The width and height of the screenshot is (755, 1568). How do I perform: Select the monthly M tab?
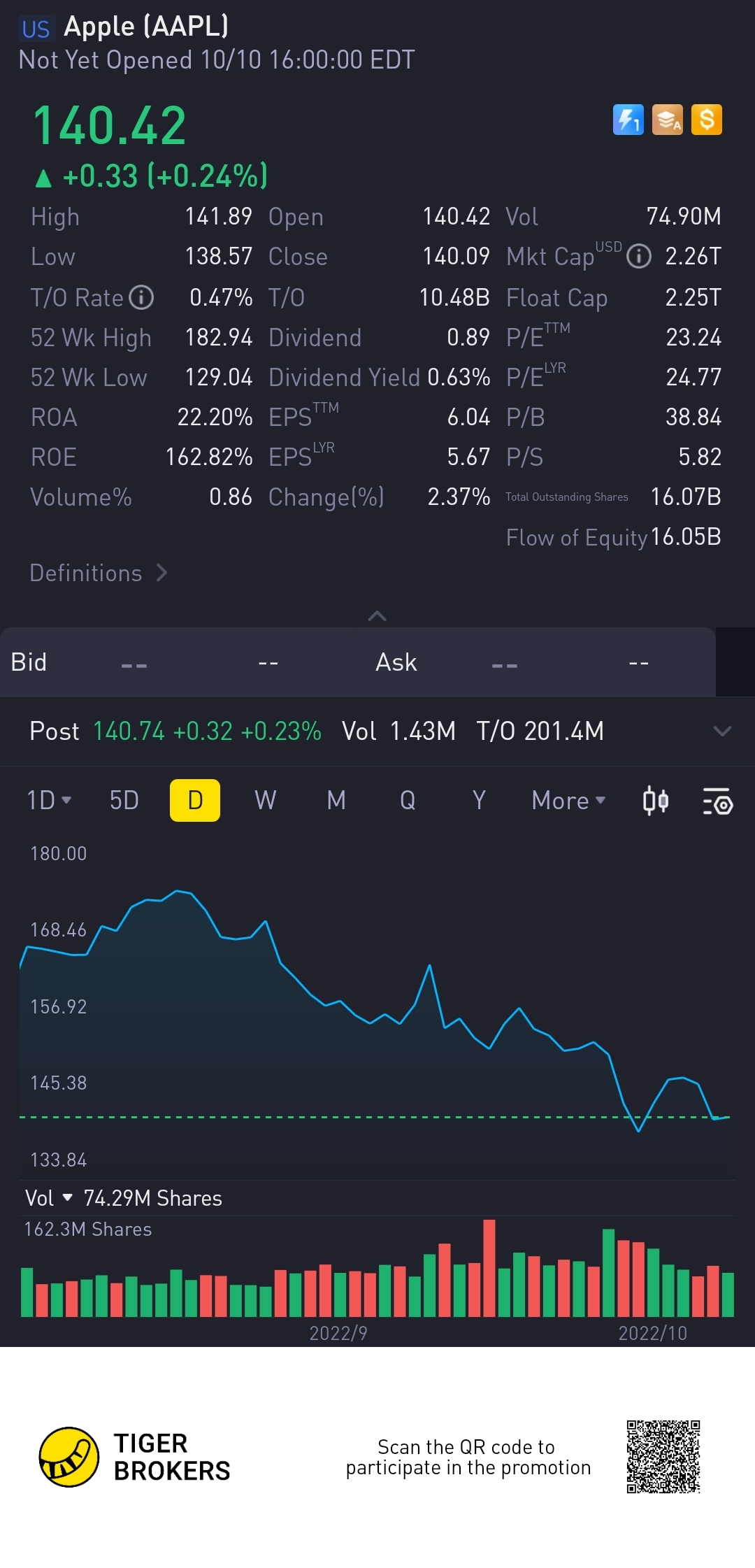coord(336,800)
